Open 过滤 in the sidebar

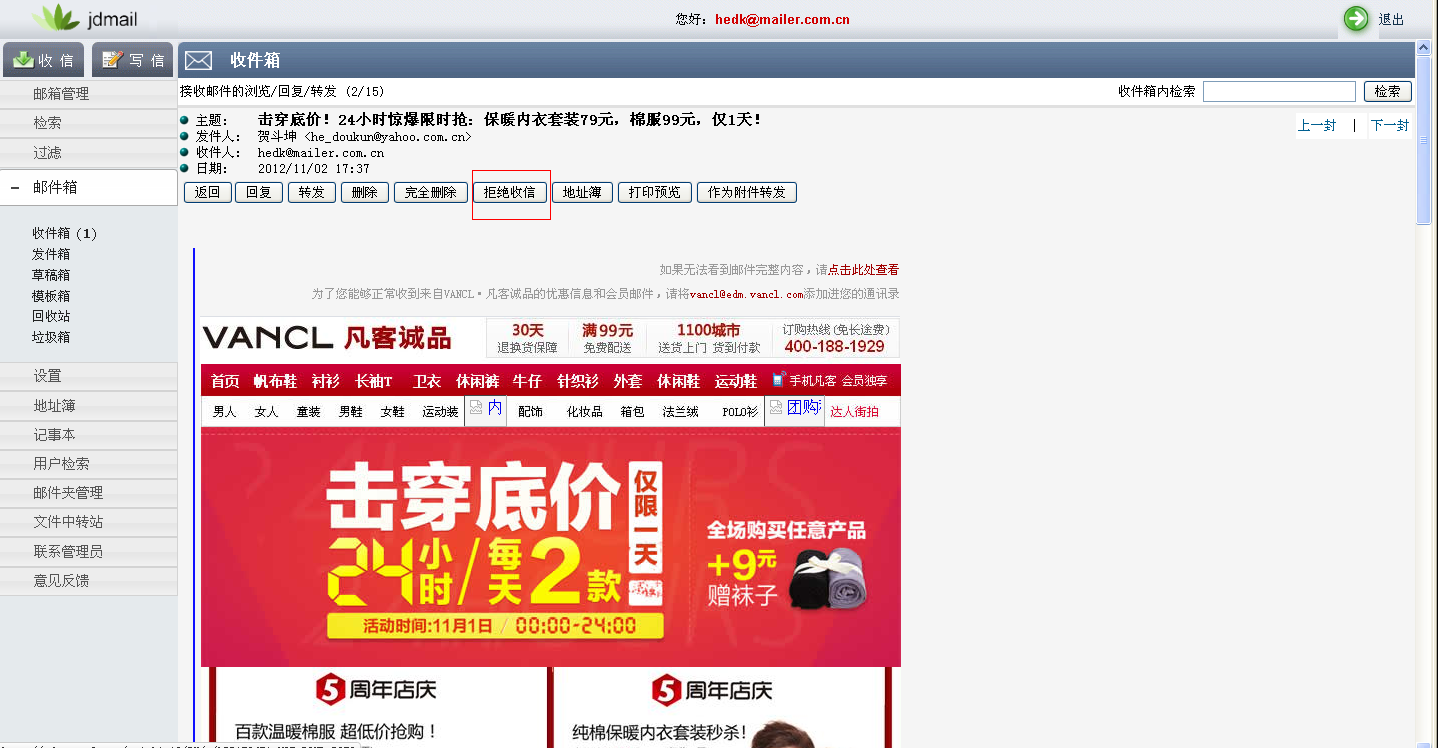(47, 152)
